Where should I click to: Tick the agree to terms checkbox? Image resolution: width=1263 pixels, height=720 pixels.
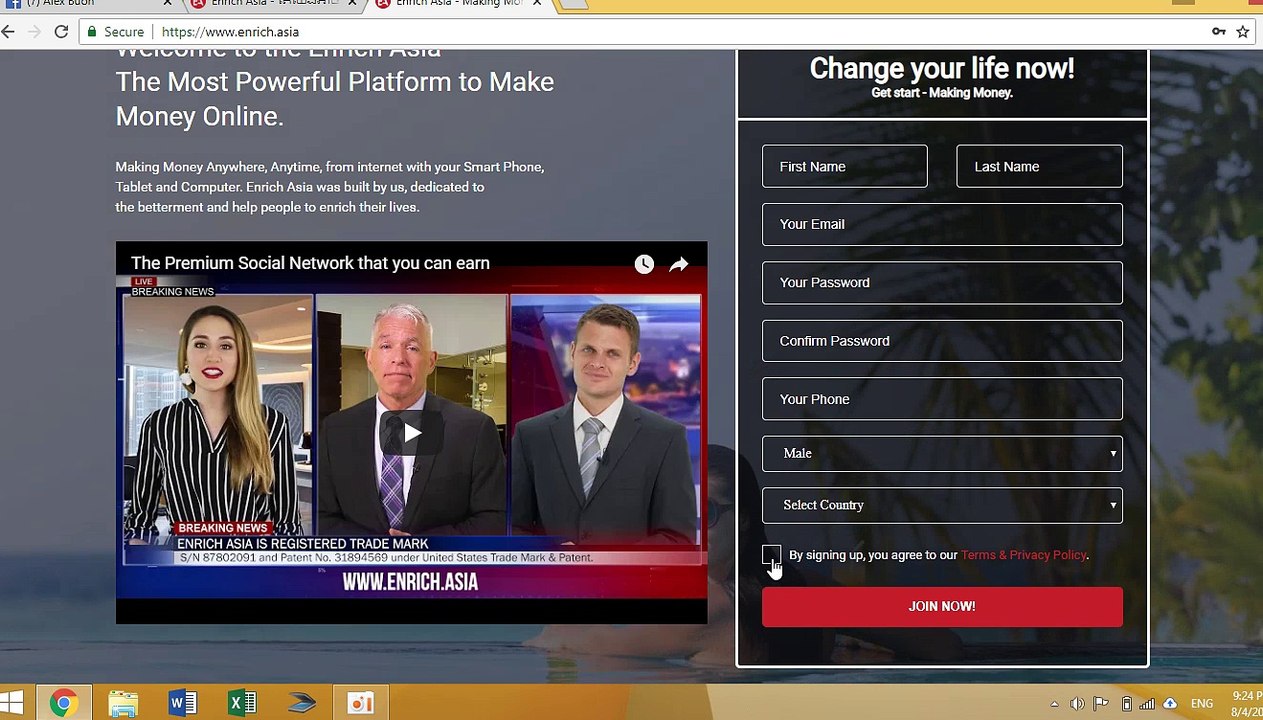(x=771, y=554)
